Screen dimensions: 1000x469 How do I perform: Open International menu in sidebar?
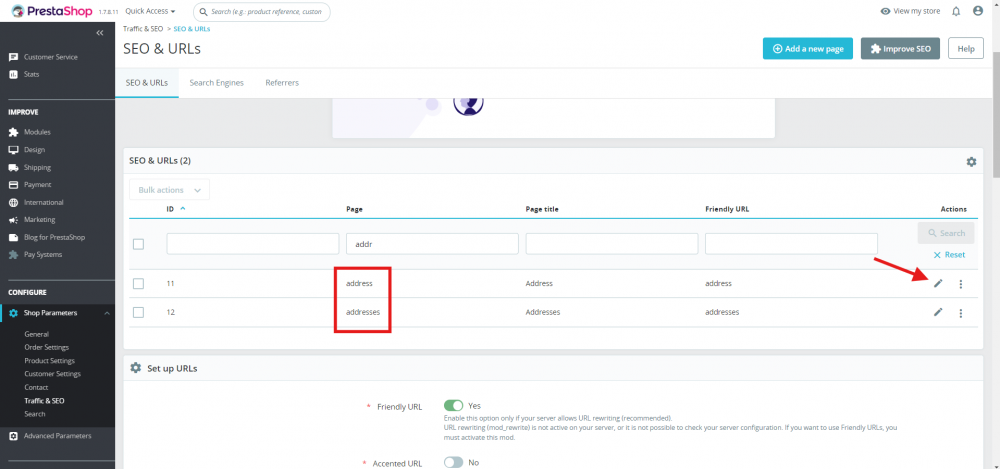43,202
